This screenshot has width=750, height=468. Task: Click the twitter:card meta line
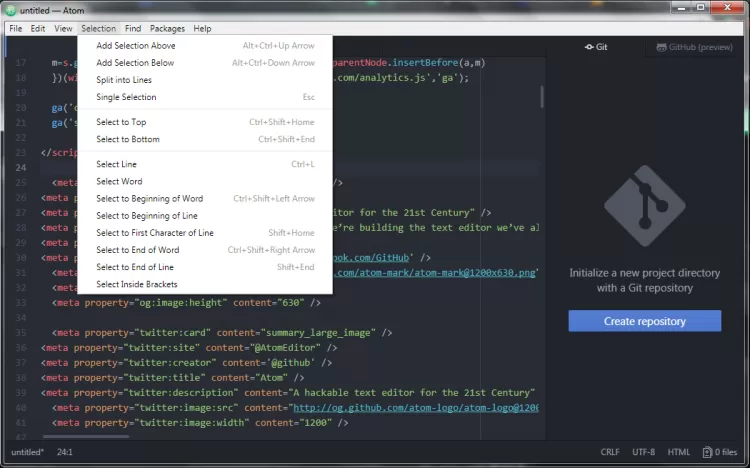pos(222,333)
